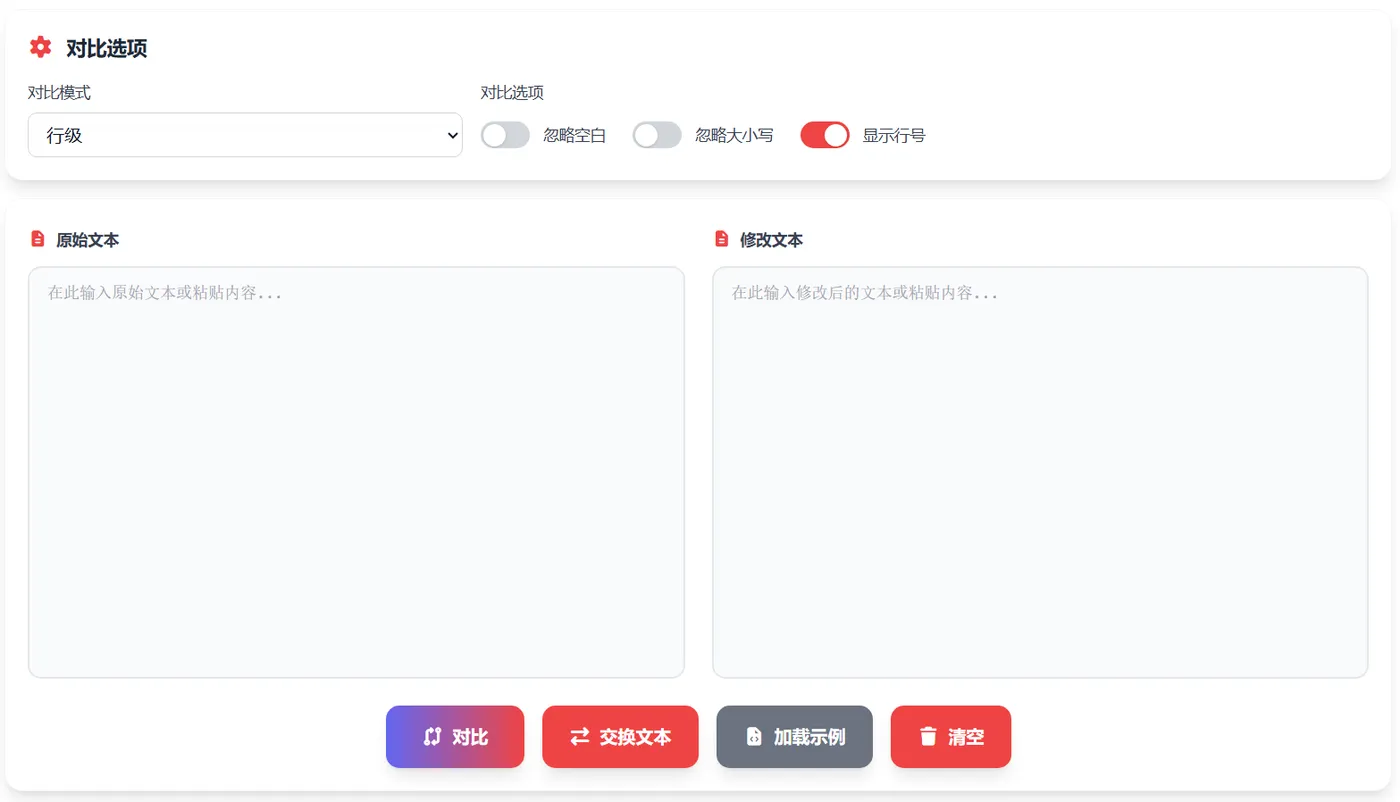Click the gear icon next to 对比选项
This screenshot has width=1400, height=802.
tap(39, 46)
